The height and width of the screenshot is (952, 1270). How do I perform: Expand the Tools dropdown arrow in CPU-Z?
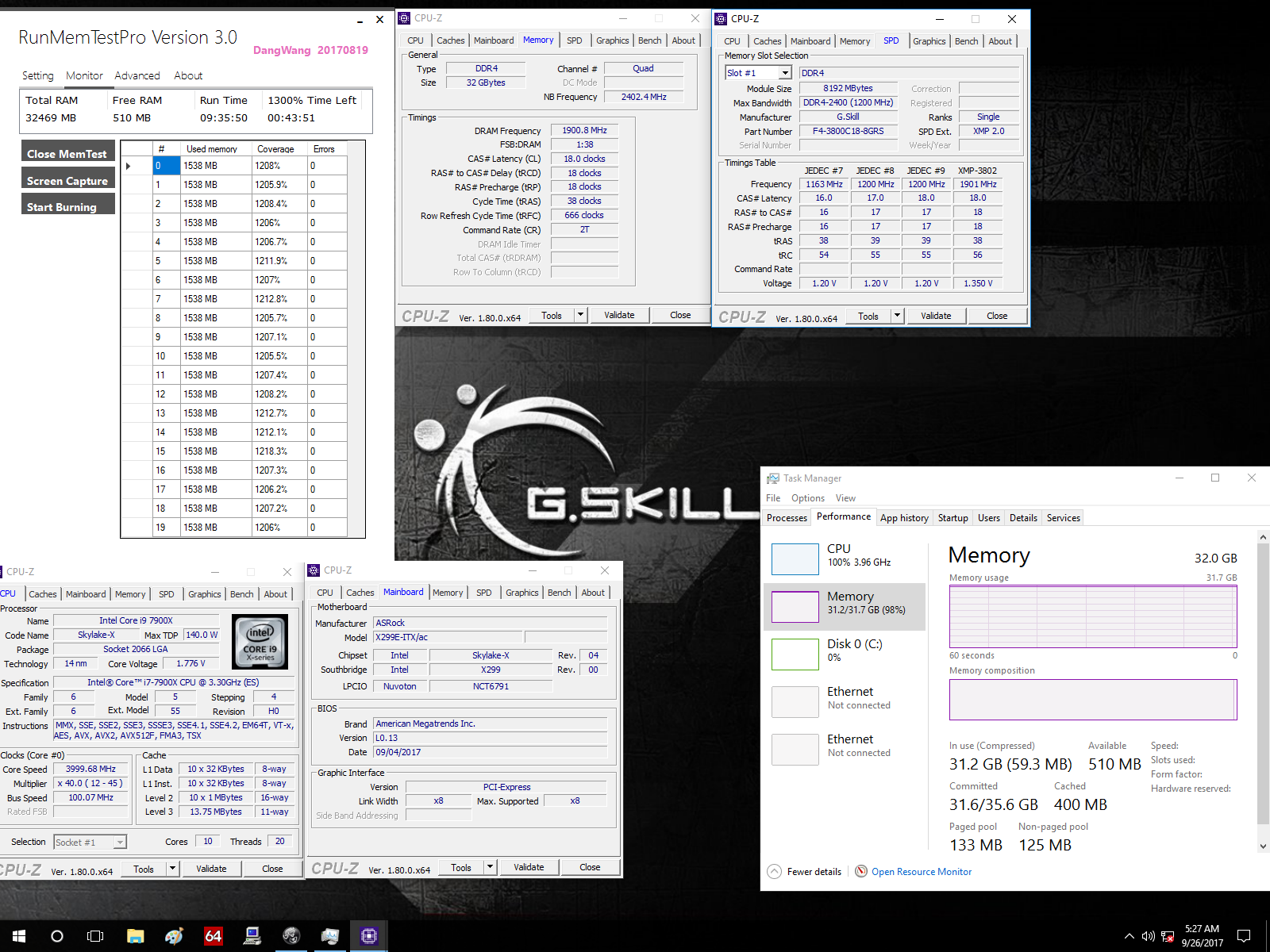point(581,315)
